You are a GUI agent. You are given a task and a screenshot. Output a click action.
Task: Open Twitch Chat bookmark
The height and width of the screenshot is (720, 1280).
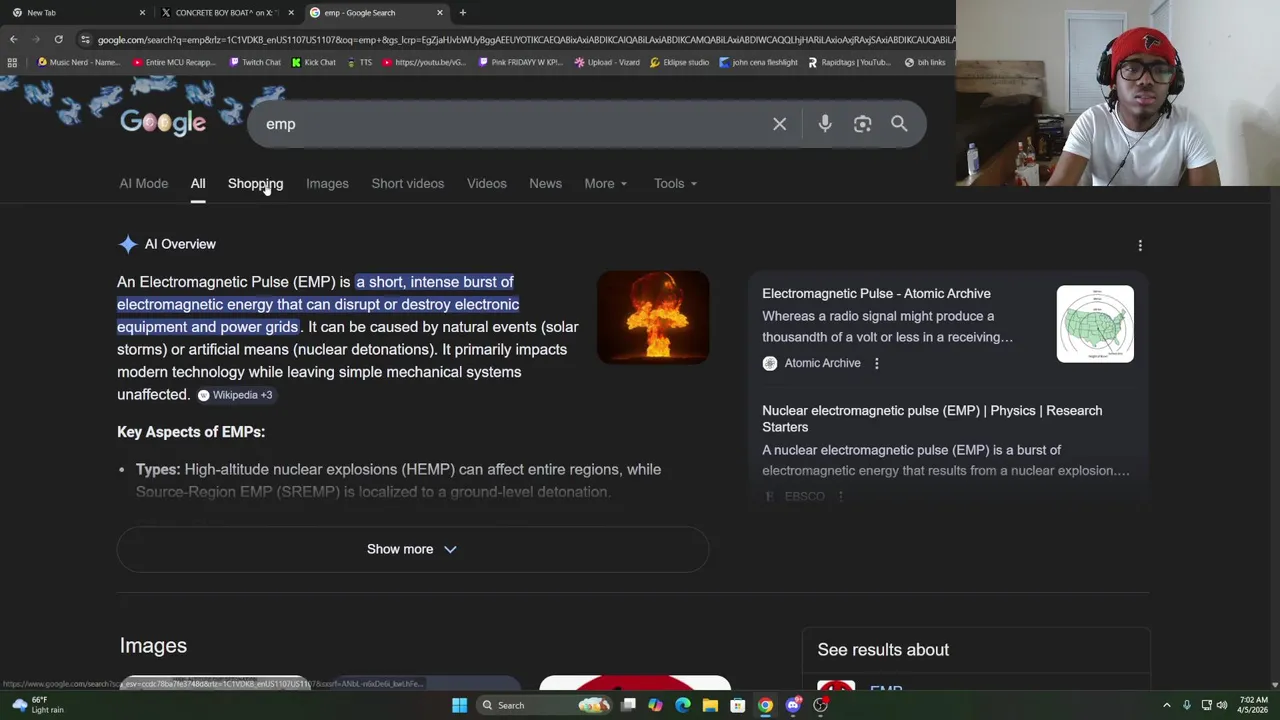tap(255, 62)
